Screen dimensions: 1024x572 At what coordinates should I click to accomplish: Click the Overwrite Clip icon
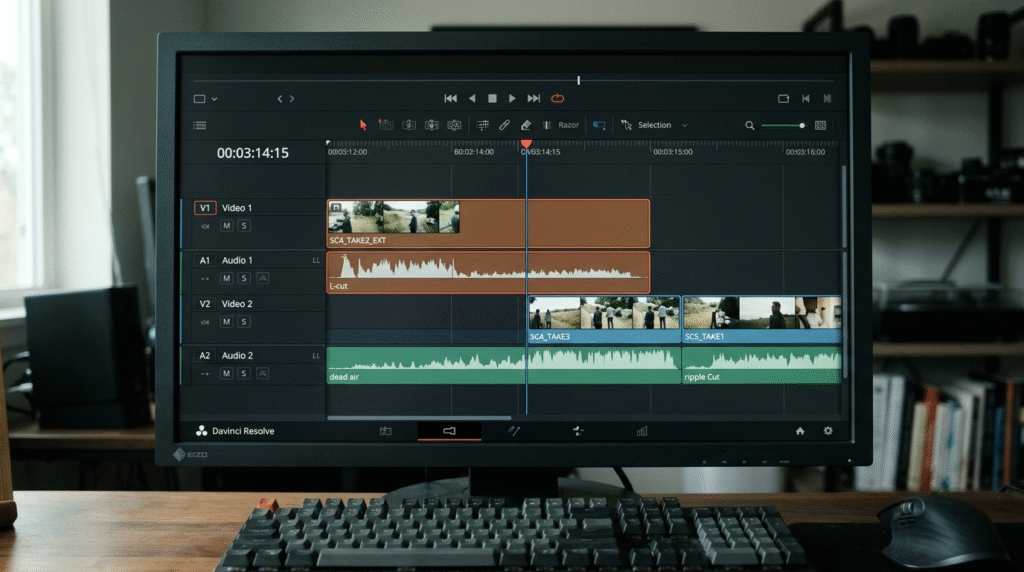432,125
